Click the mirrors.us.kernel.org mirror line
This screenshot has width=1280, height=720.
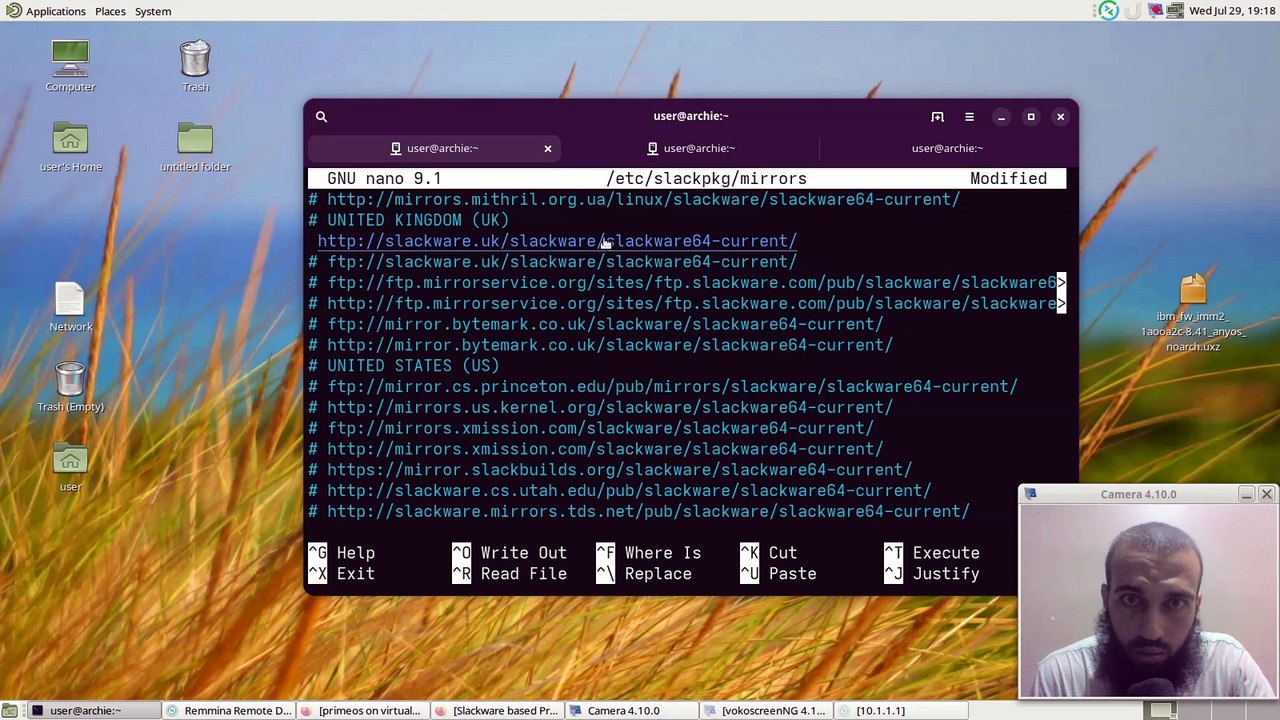pyautogui.click(x=600, y=408)
